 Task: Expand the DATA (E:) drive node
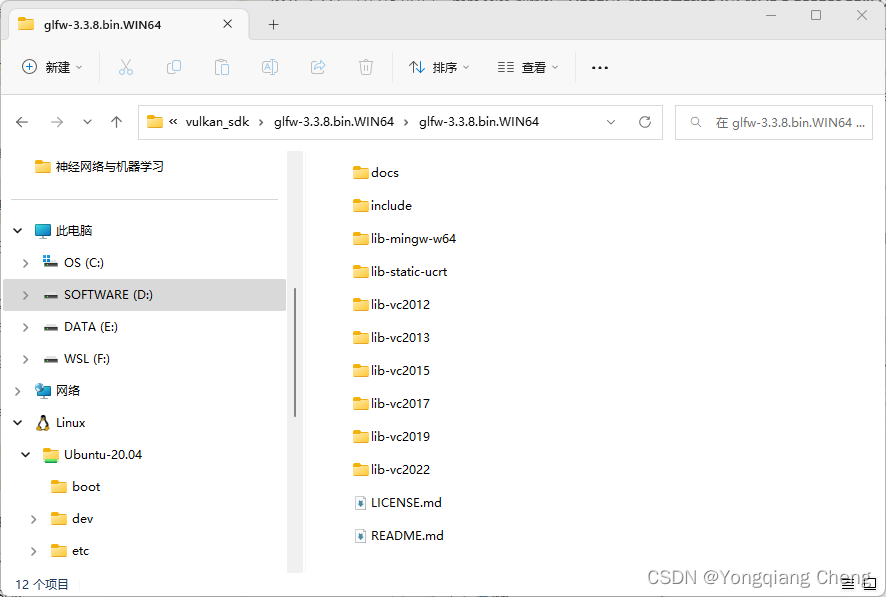[25, 327]
